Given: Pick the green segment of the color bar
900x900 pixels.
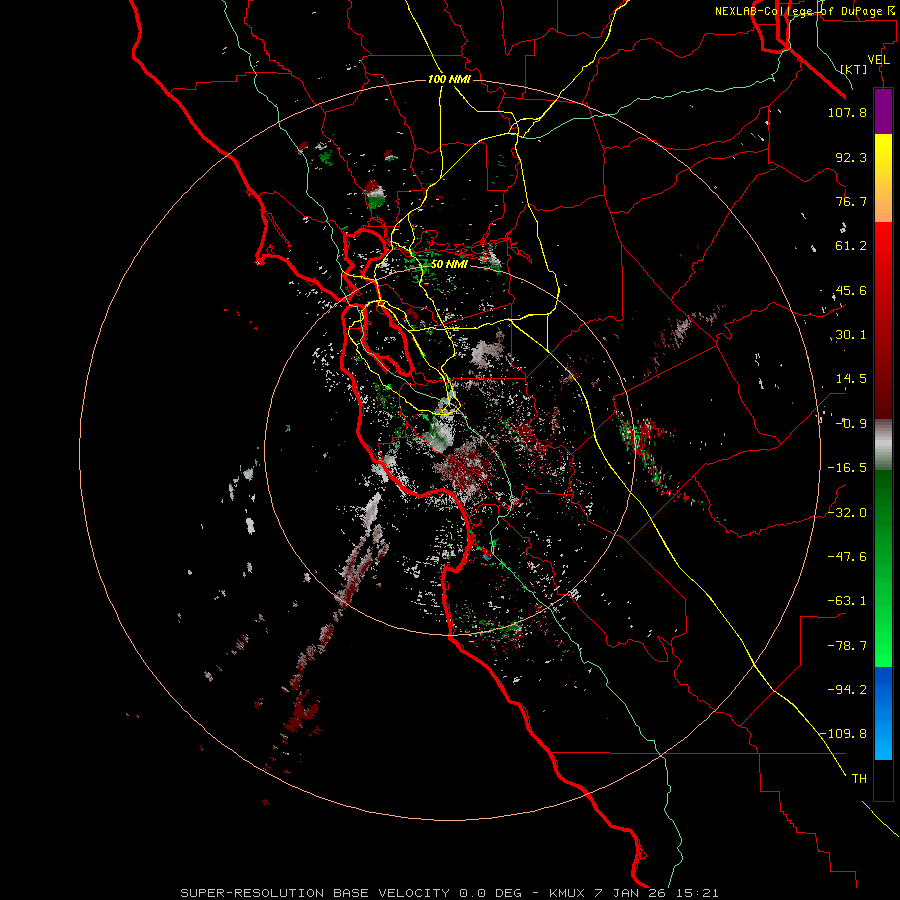Looking at the screenshot, I should [x=883, y=568].
